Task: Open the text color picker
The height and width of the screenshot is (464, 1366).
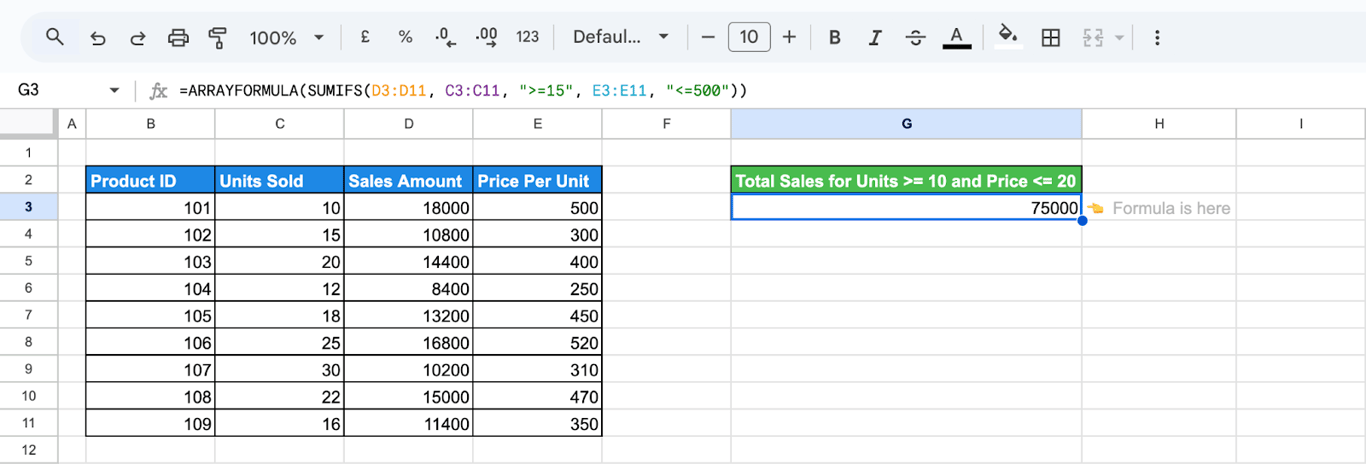Action: click(957, 37)
